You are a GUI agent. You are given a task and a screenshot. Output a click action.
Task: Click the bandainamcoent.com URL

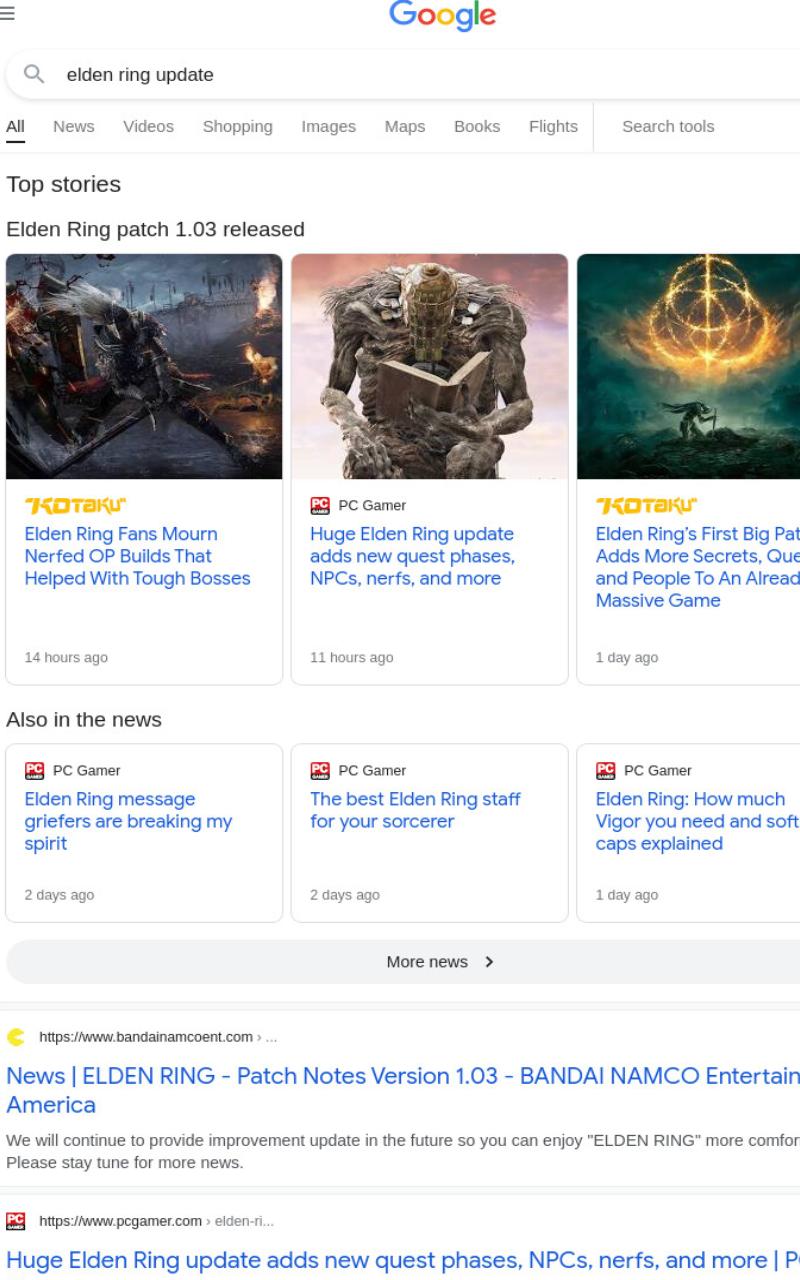point(146,1037)
